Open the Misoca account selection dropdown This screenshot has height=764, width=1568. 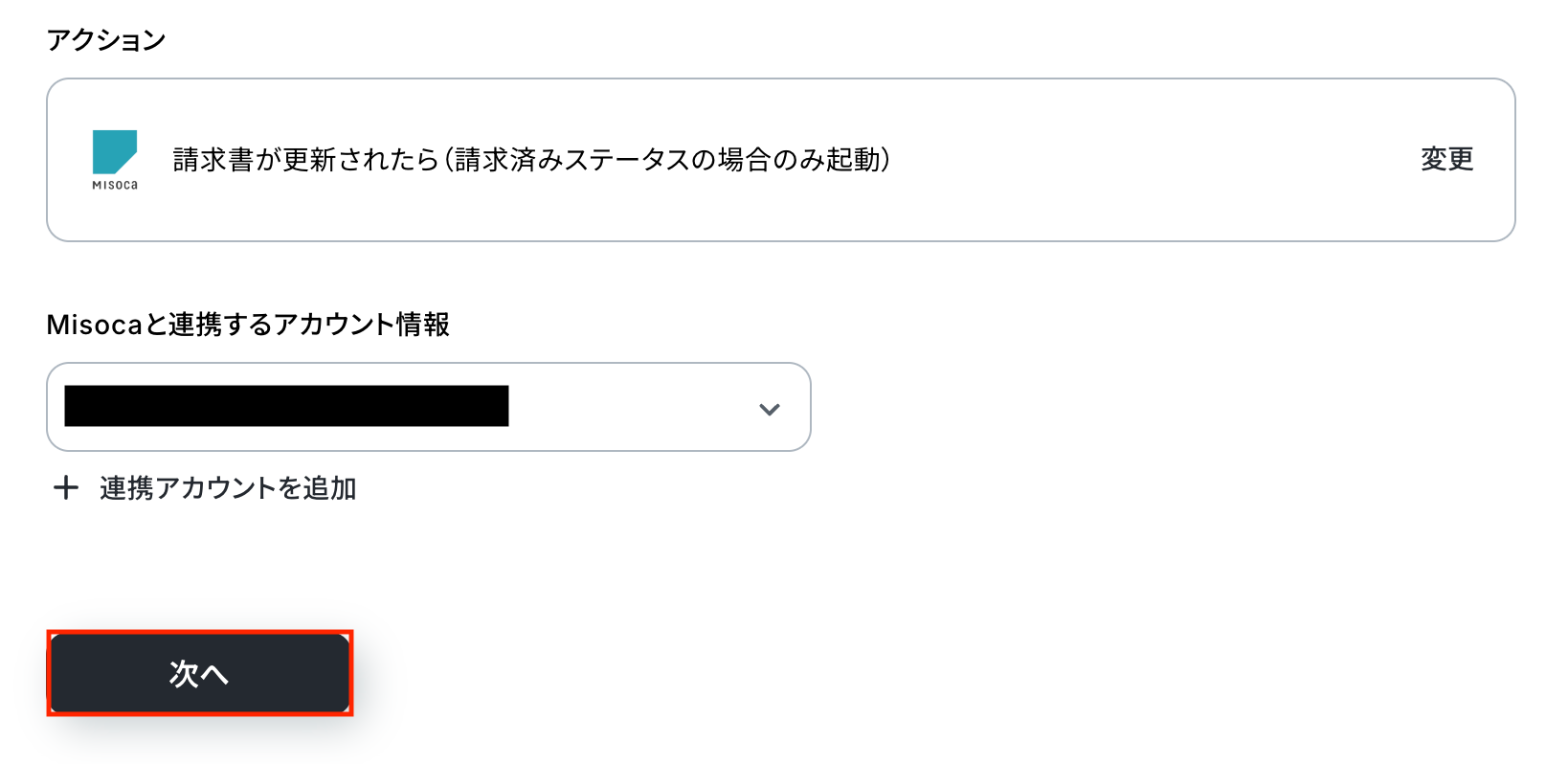click(x=429, y=407)
